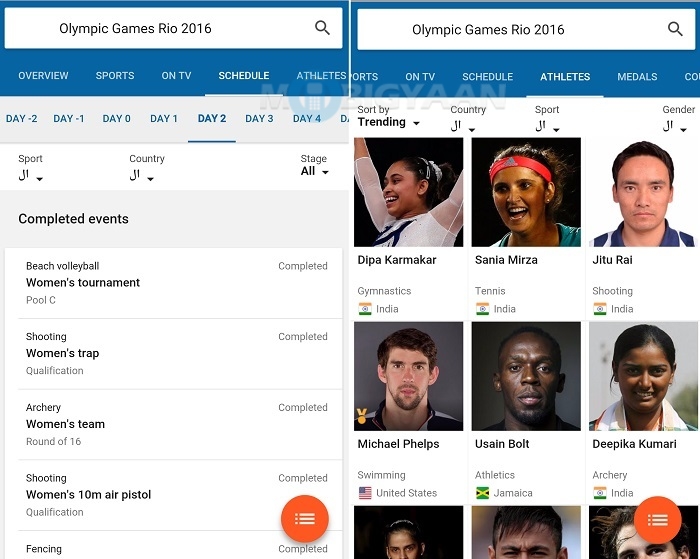Viewport: 700px width, 559px height.
Task: Tap gold medal icon on Michael Phelps photo
Action: [x=361, y=416]
